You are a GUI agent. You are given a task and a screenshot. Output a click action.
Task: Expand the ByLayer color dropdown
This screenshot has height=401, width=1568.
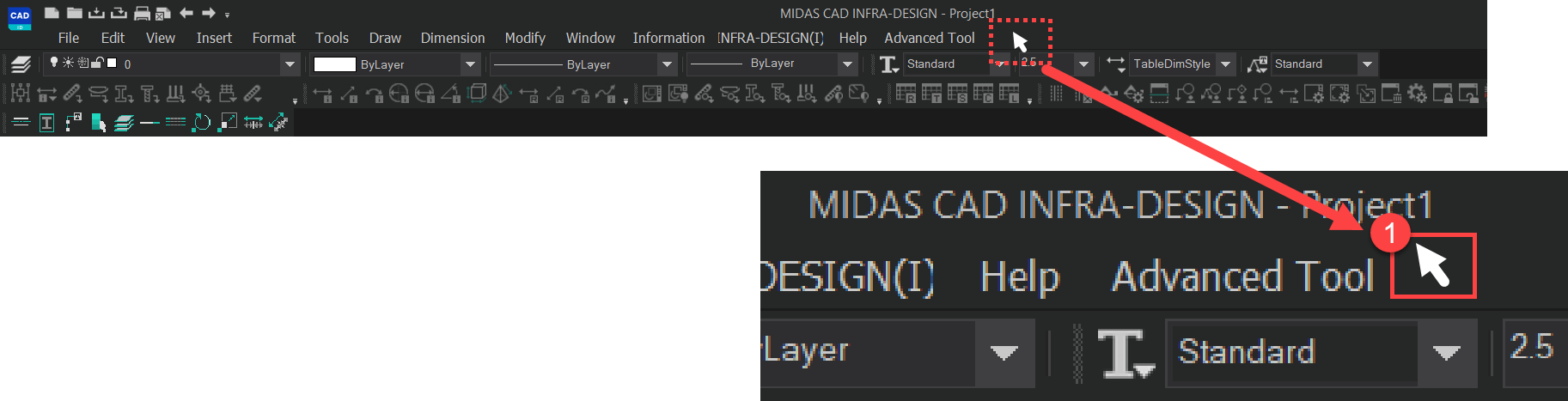click(x=470, y=64)
